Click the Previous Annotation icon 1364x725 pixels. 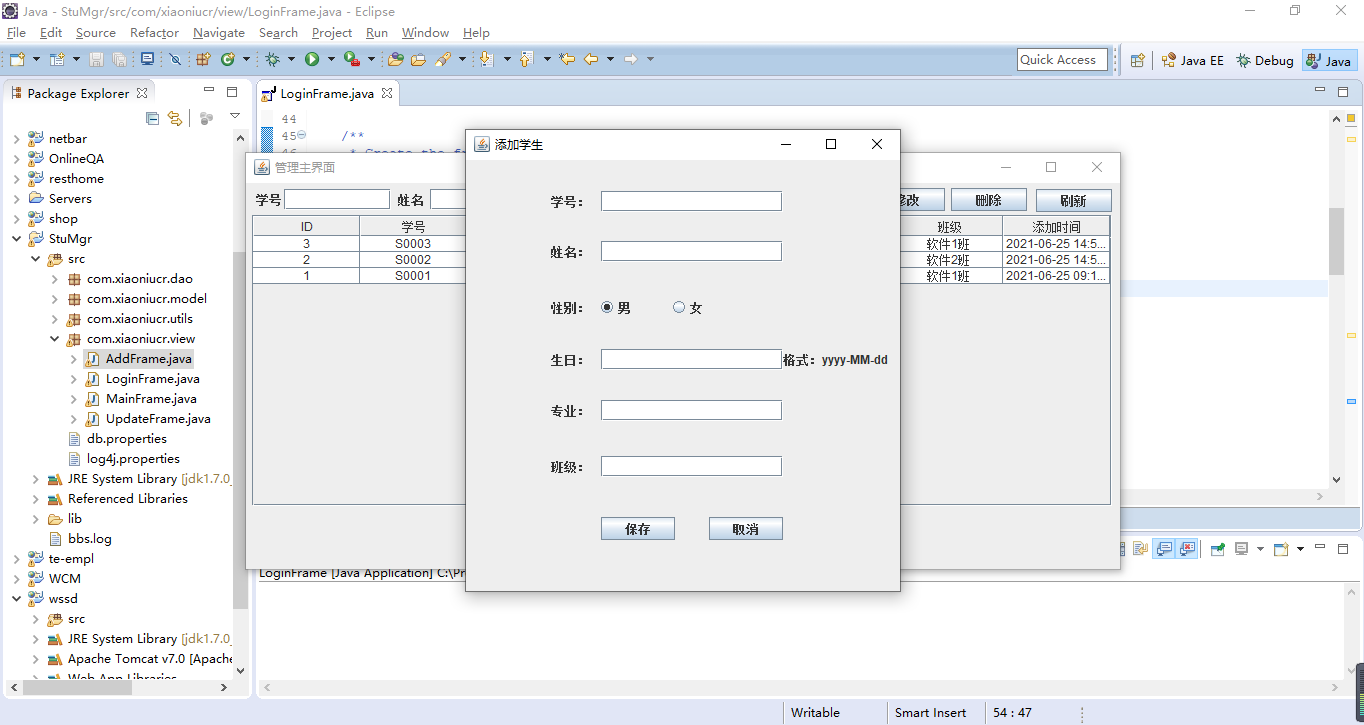[526, 59]
